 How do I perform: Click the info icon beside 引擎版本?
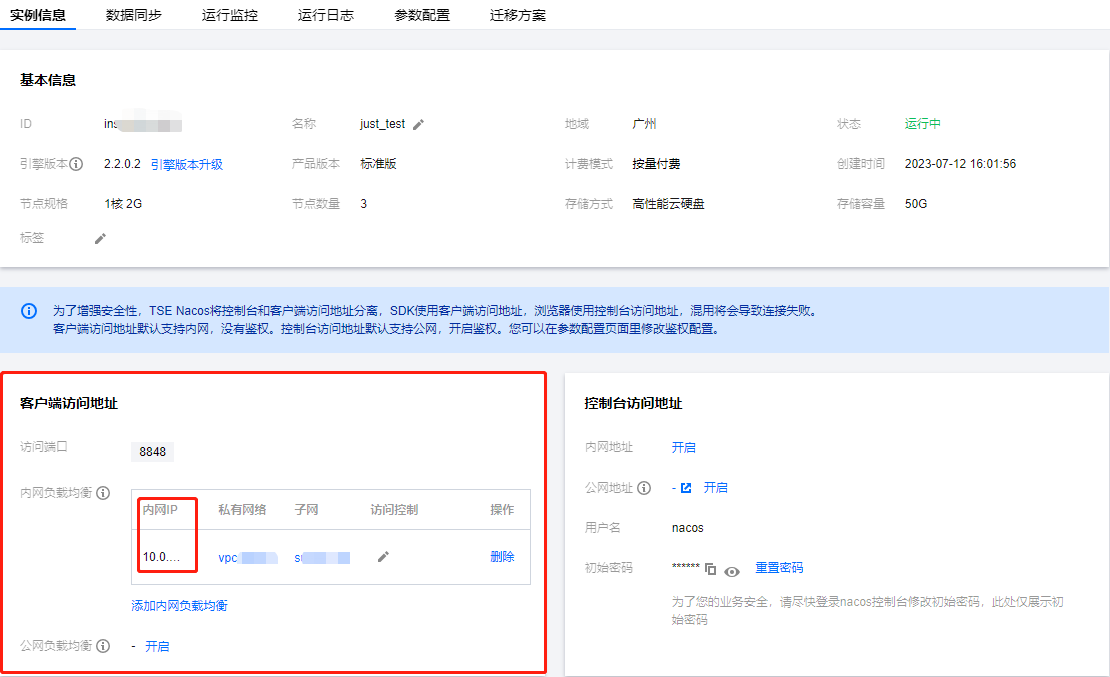point(76,164)
